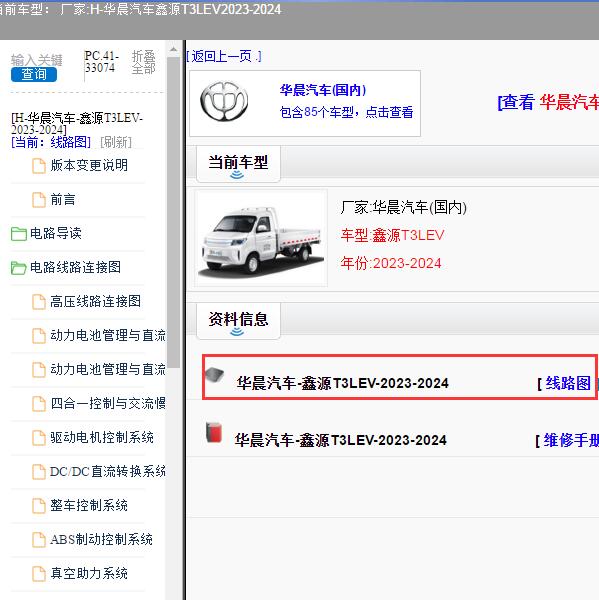
Task: Click the 鑫源T3LEV truck thumbnail
Action: (x=261, y=238)
